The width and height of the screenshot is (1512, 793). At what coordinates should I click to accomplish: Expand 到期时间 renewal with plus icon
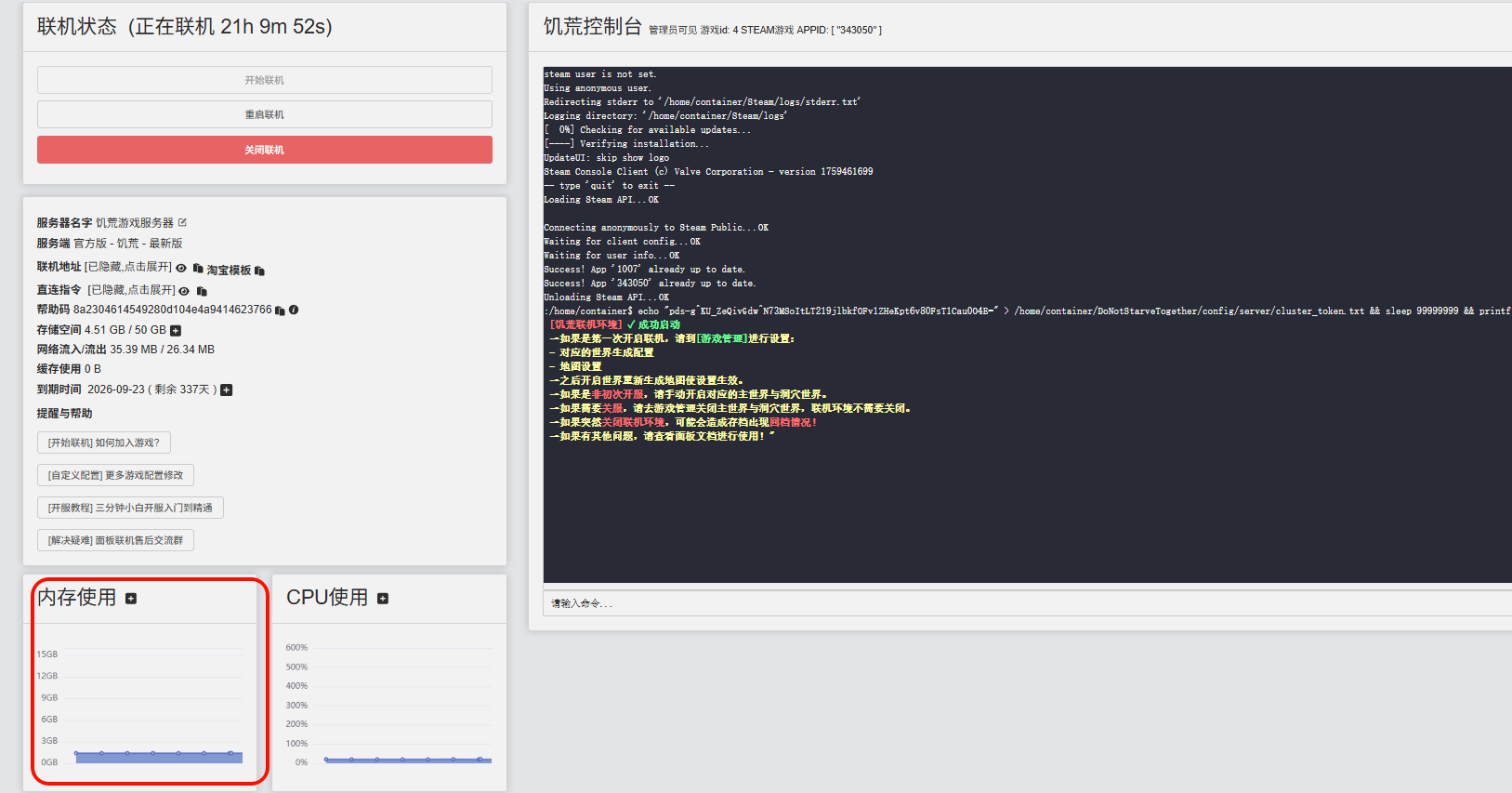pos(227,390)
